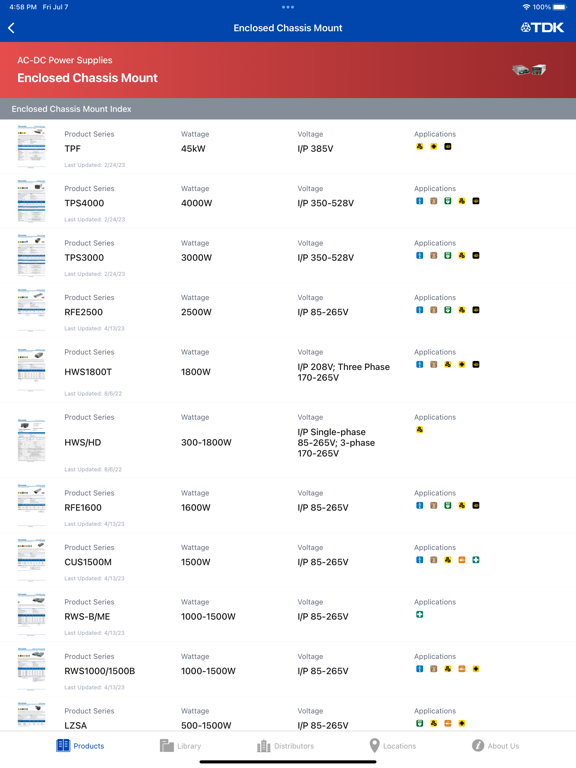This screenshot has height=768, width=576.
Task: Click the 300-1800W wattage value
Action: click(206, 443)
